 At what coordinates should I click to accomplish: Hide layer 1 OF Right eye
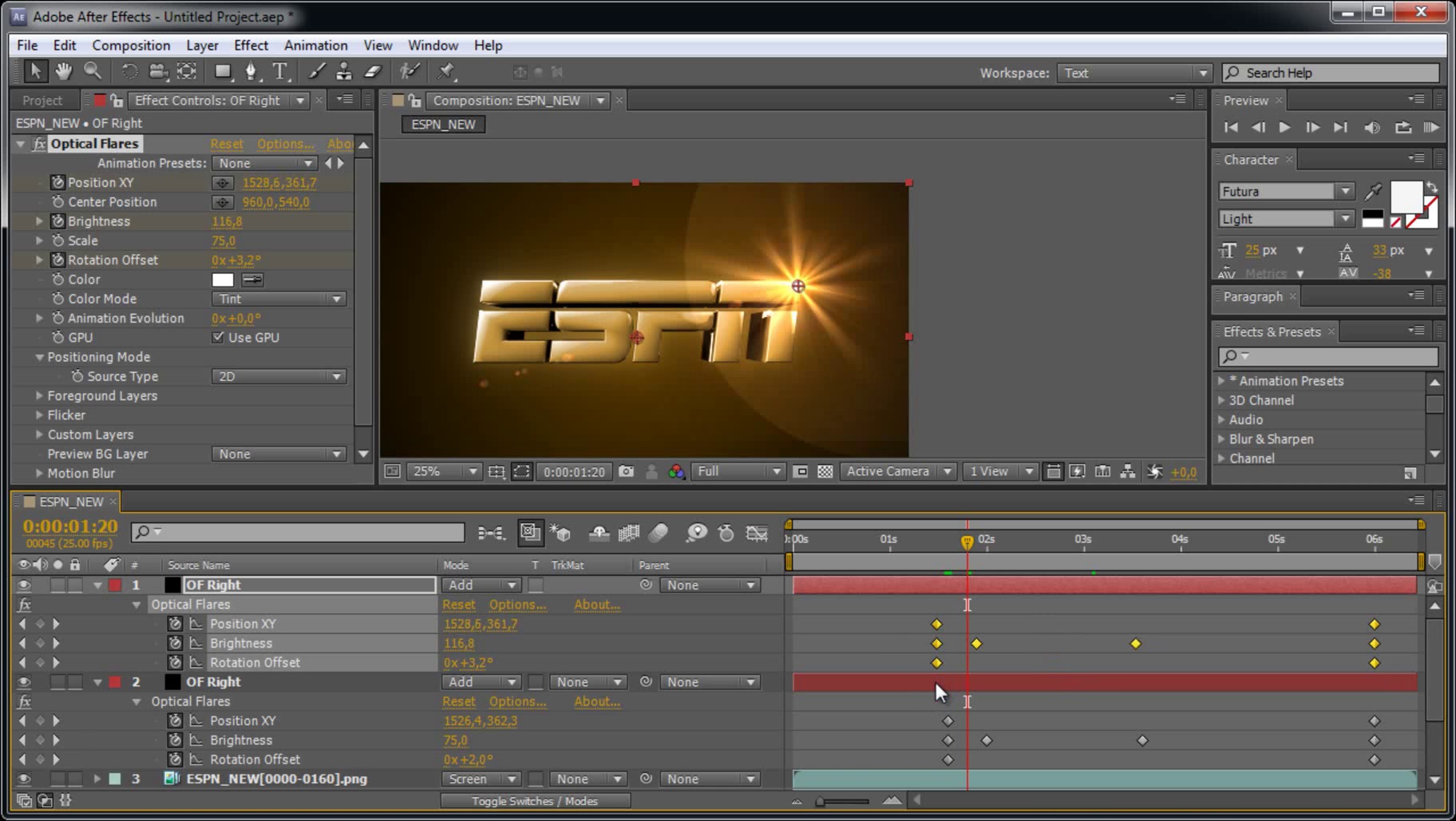pos(24,585)
